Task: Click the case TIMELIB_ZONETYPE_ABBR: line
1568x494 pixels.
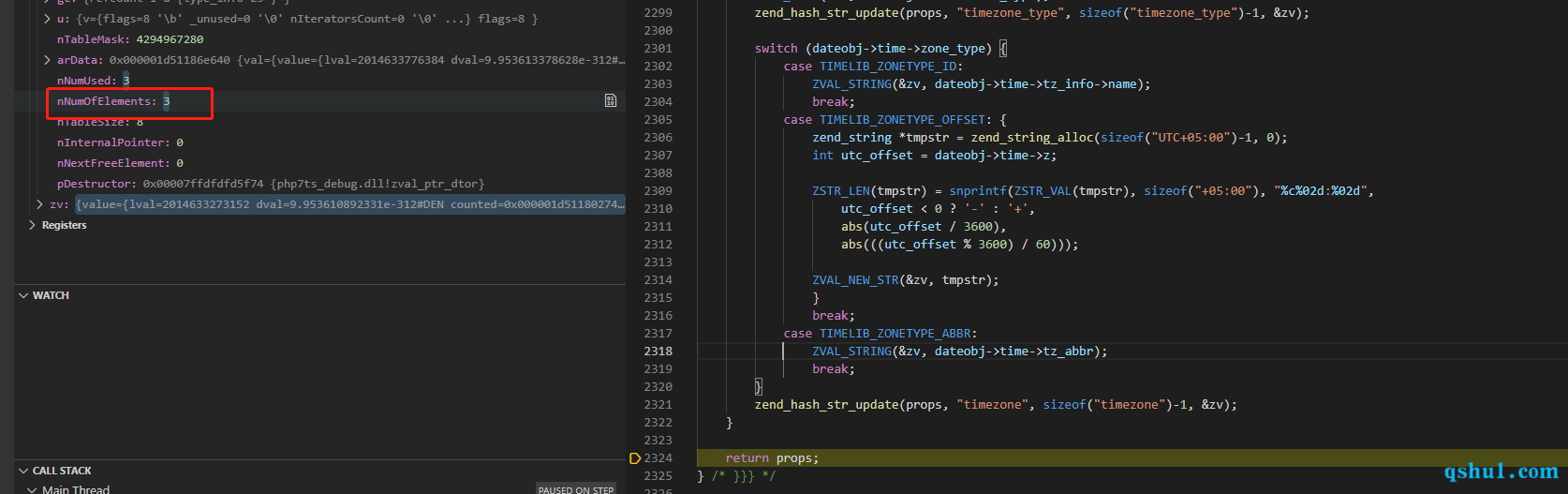Action: pos(880,334)
